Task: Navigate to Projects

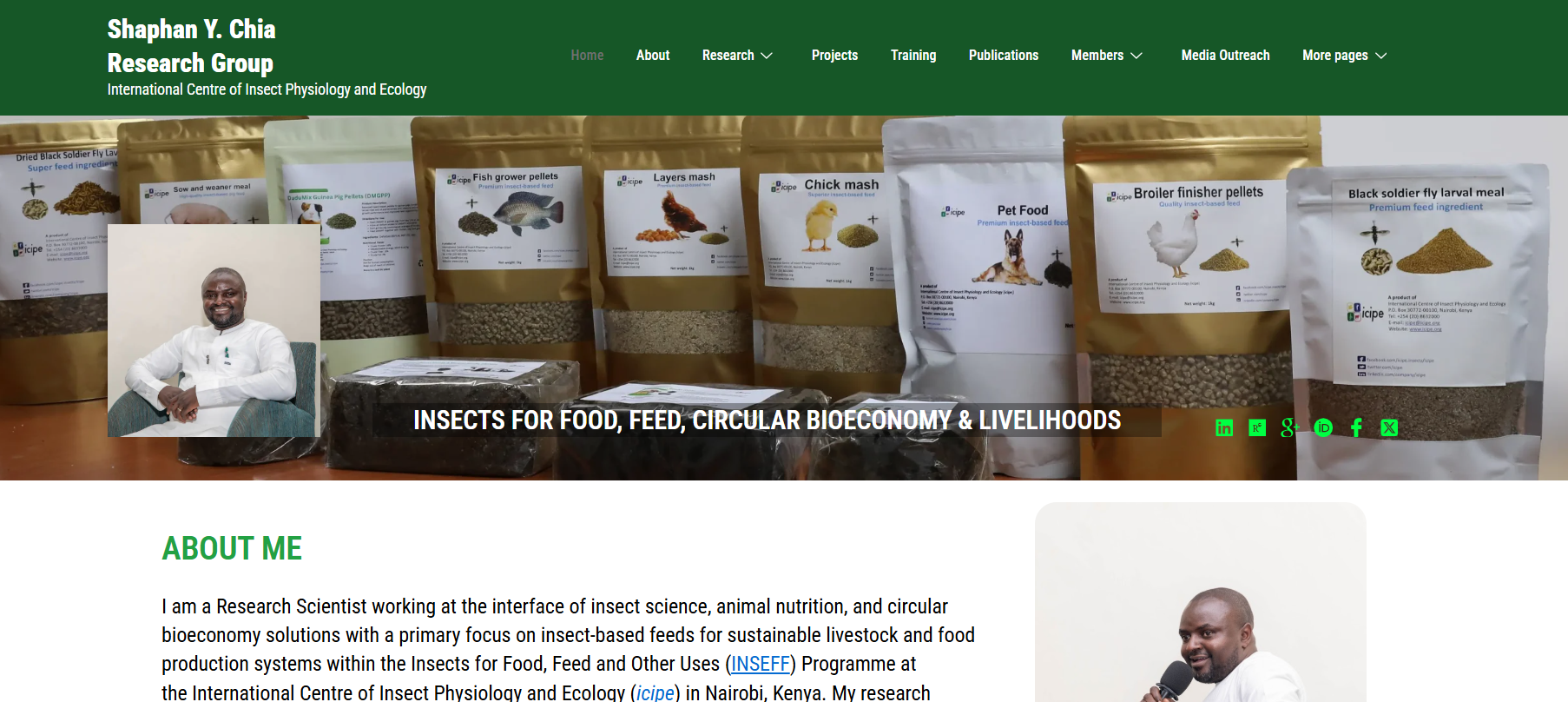Action: [834, 56]
